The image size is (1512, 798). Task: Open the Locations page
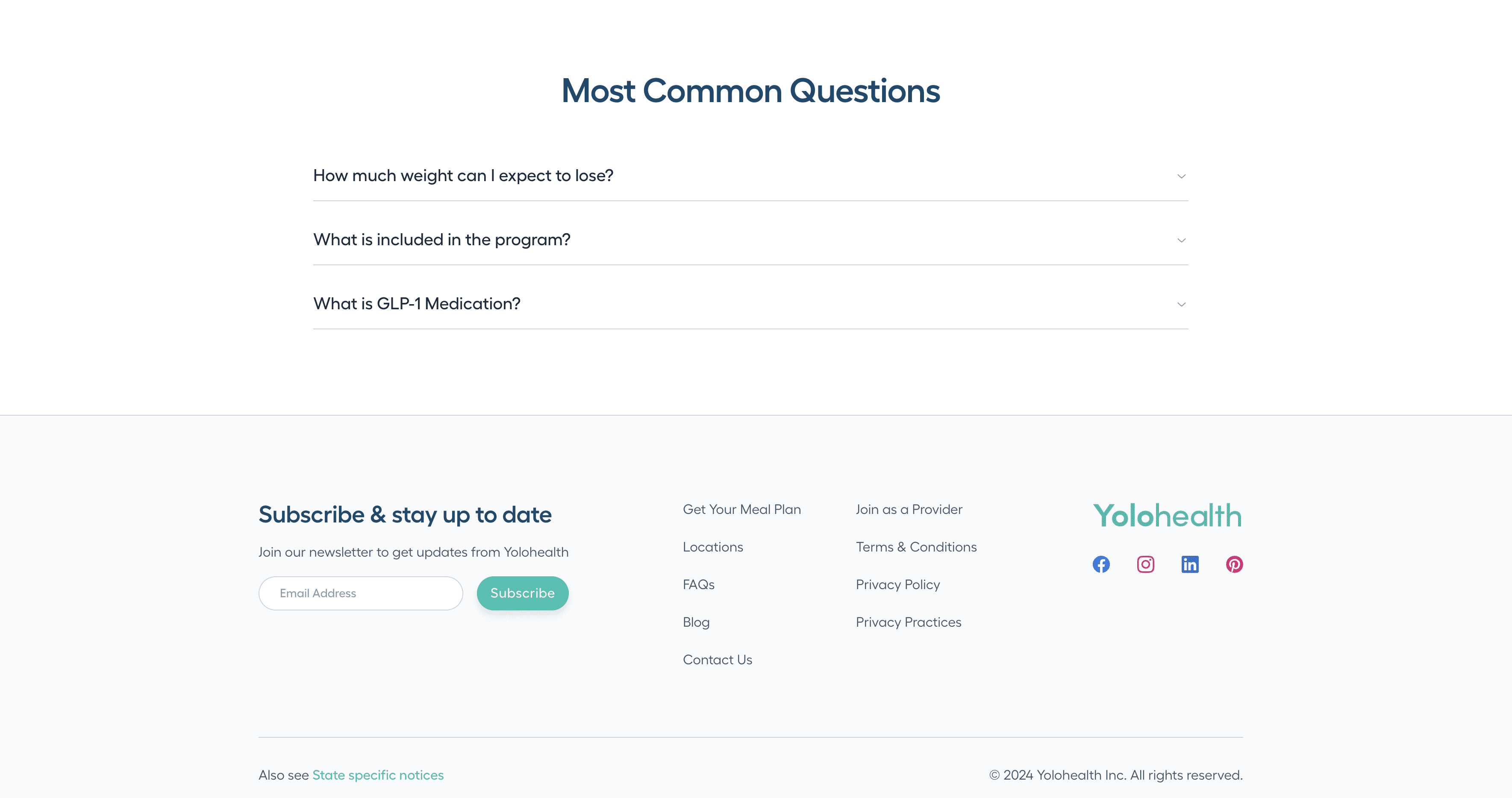coord(712,547)
